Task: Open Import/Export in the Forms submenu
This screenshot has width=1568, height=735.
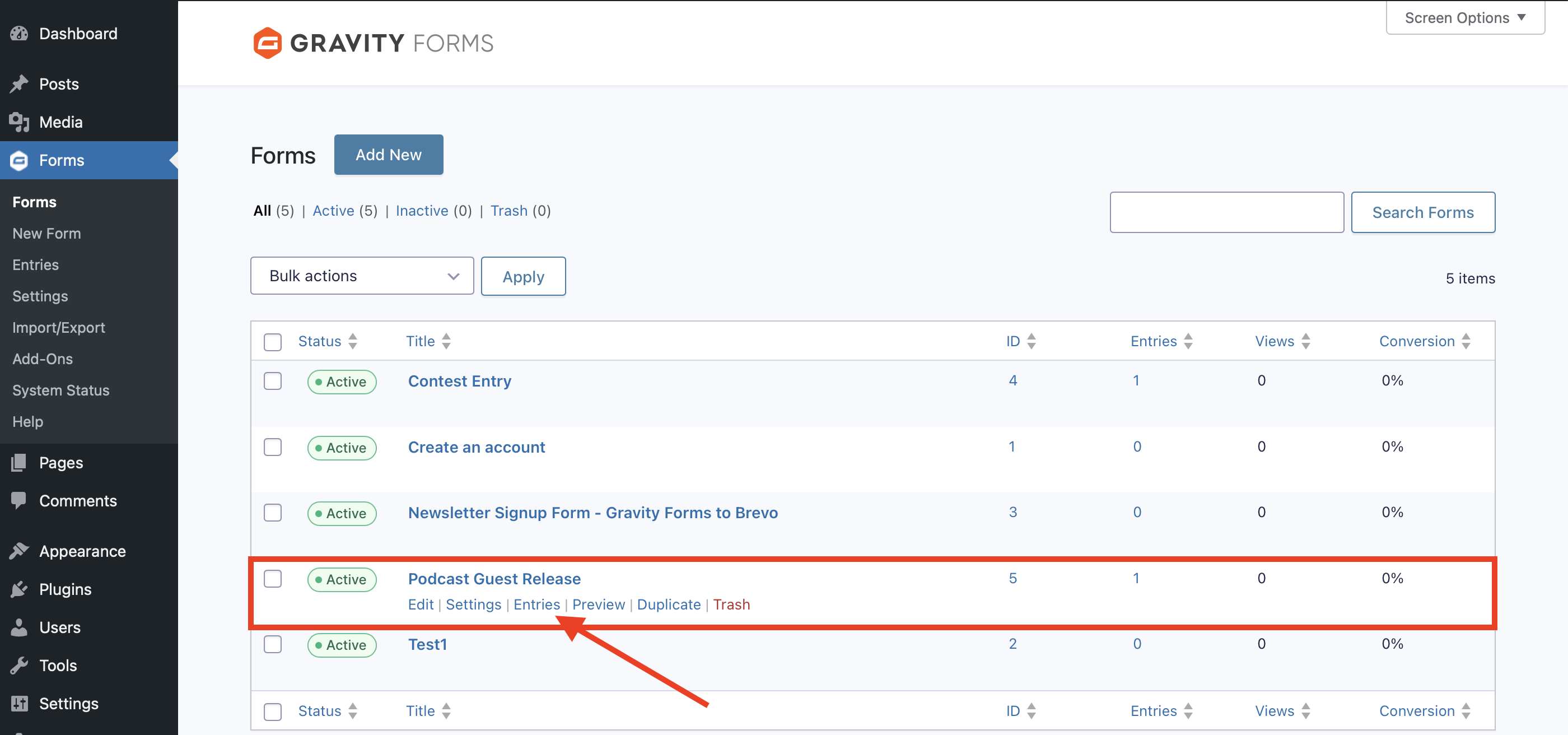Action: pyautogui.click(x=59, y=328)
